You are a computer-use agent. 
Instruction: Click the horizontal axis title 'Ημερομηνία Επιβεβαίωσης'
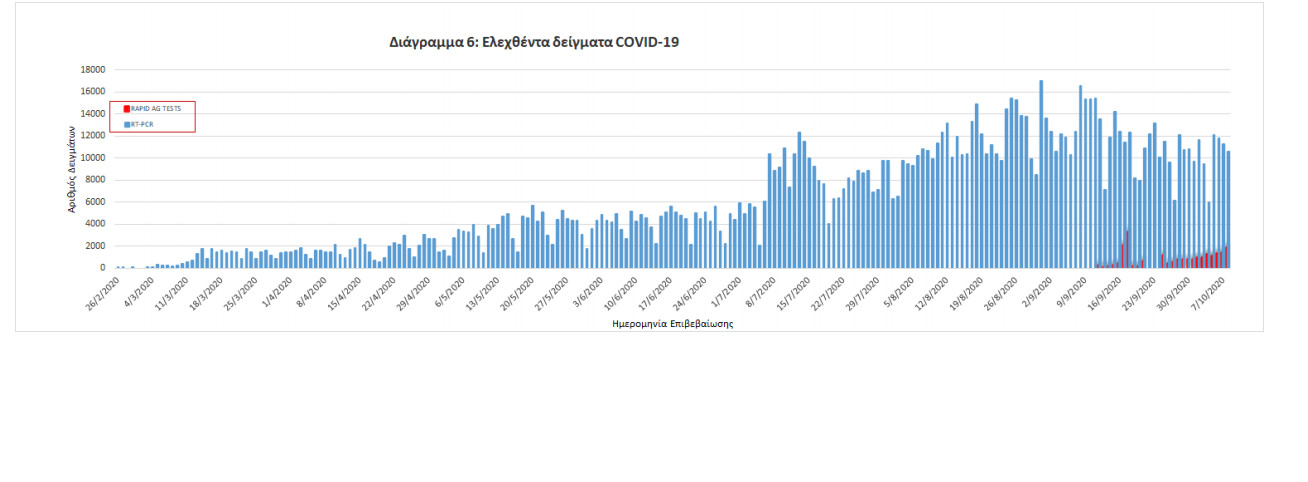(x=672, y=324)
